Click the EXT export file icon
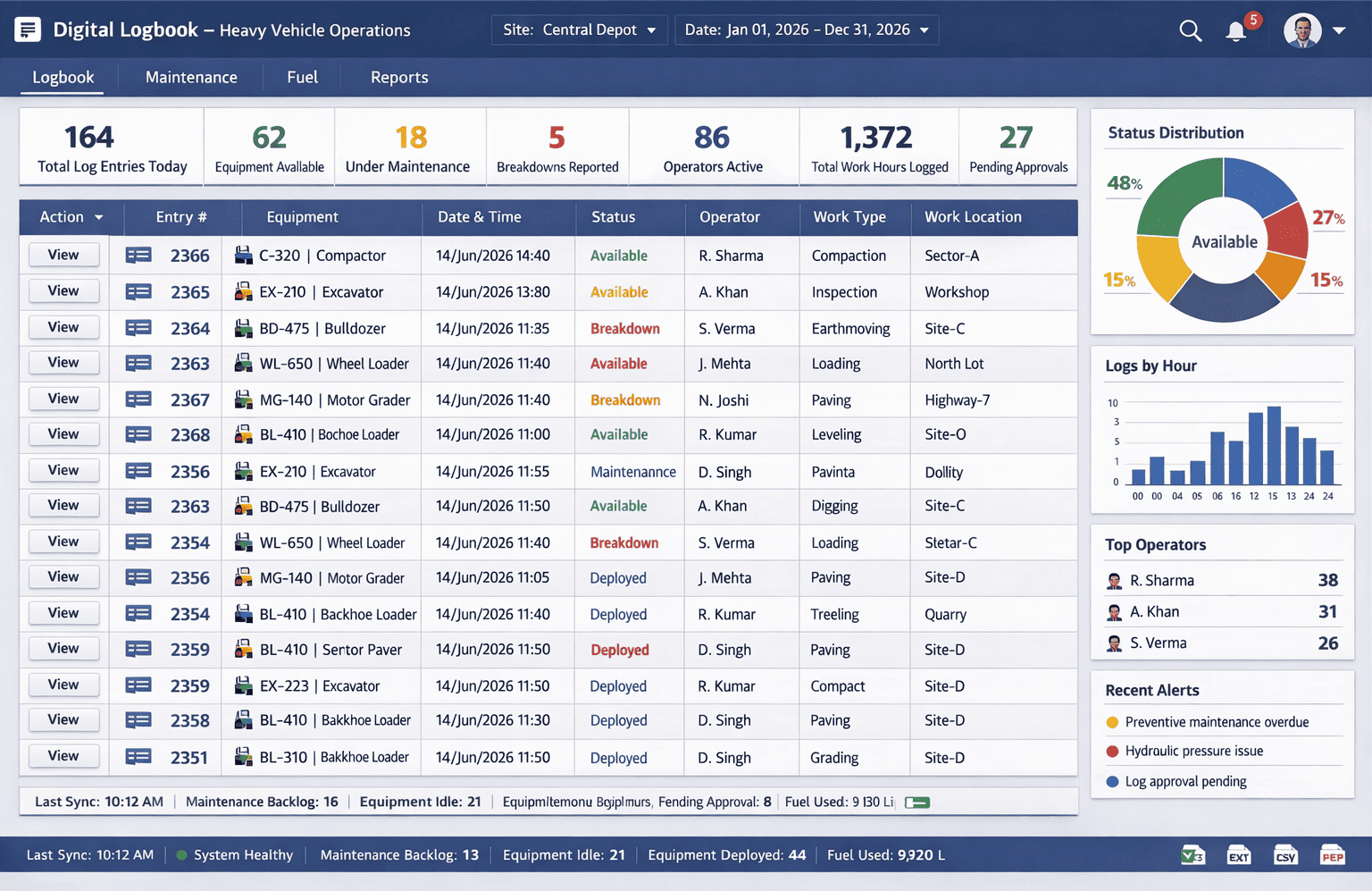The width and height of the screenshot is (1372, 891). click(1239, 854)
